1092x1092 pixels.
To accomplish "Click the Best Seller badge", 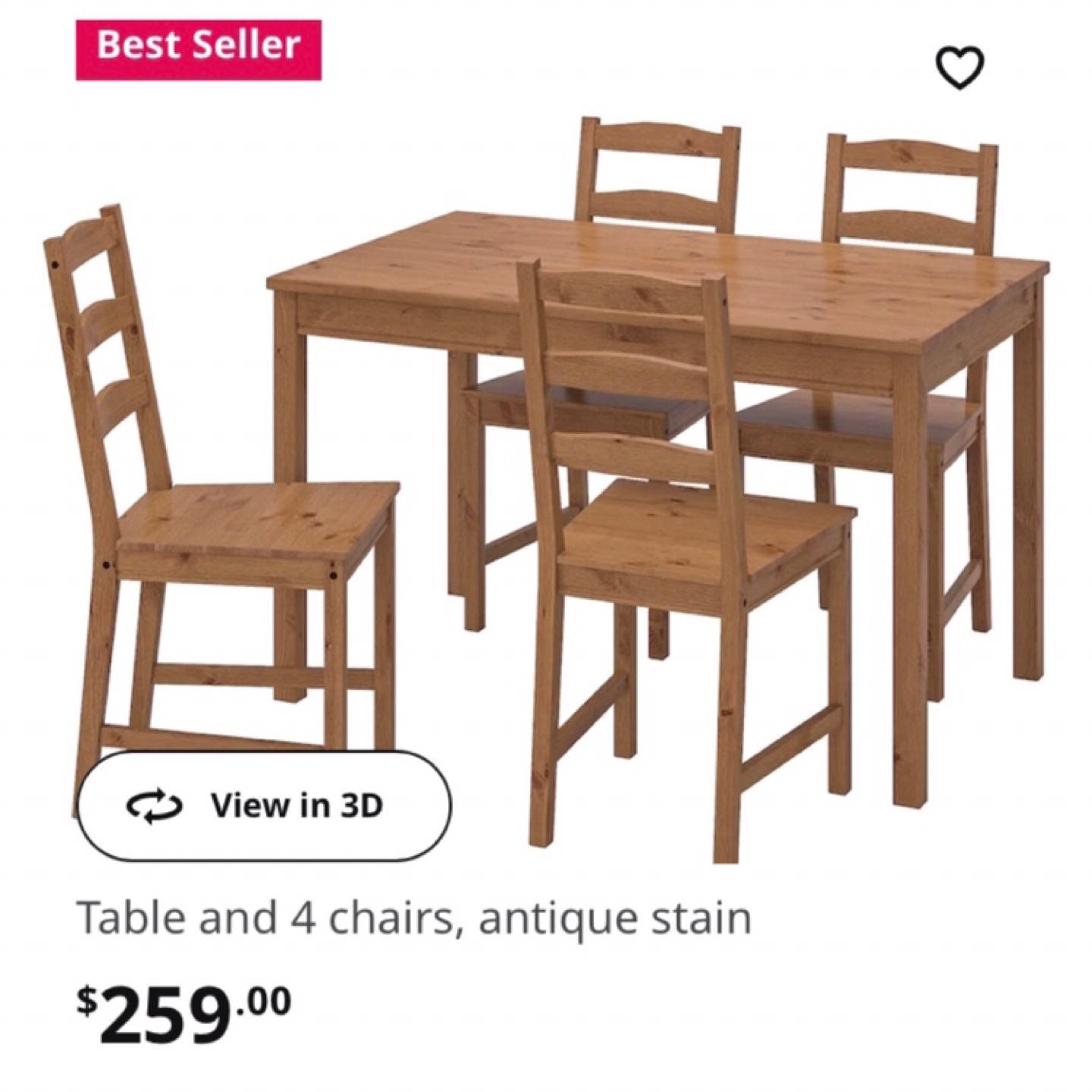I will [x=199, y=50].
